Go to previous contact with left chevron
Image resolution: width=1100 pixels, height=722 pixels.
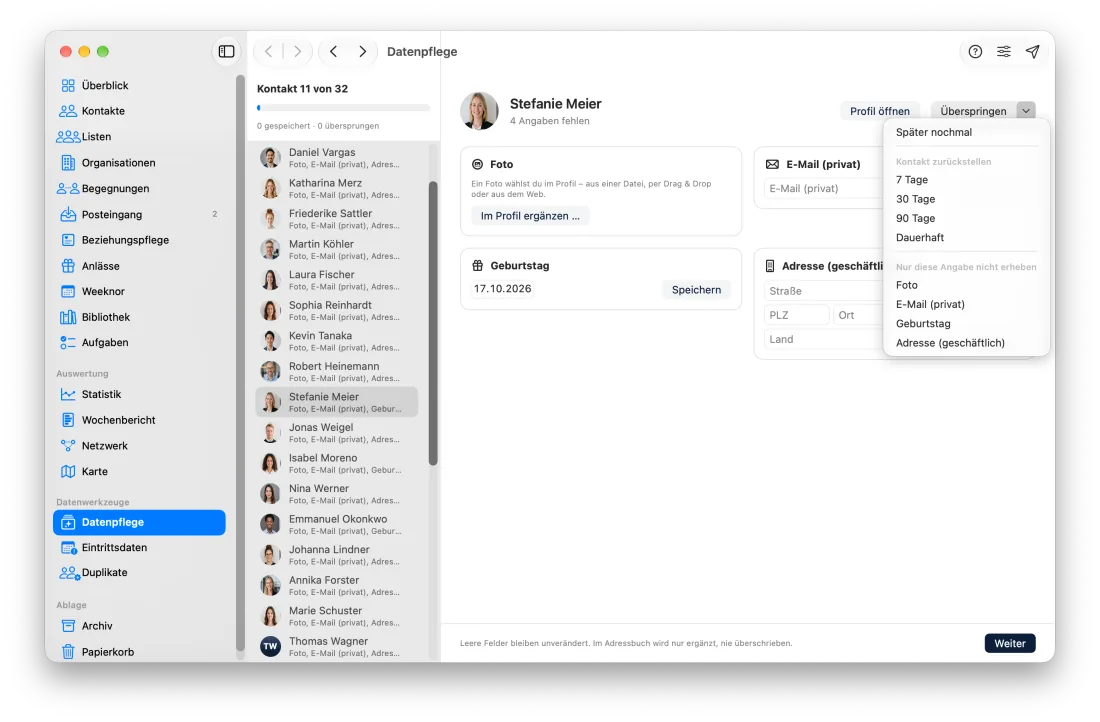(333, 51)
